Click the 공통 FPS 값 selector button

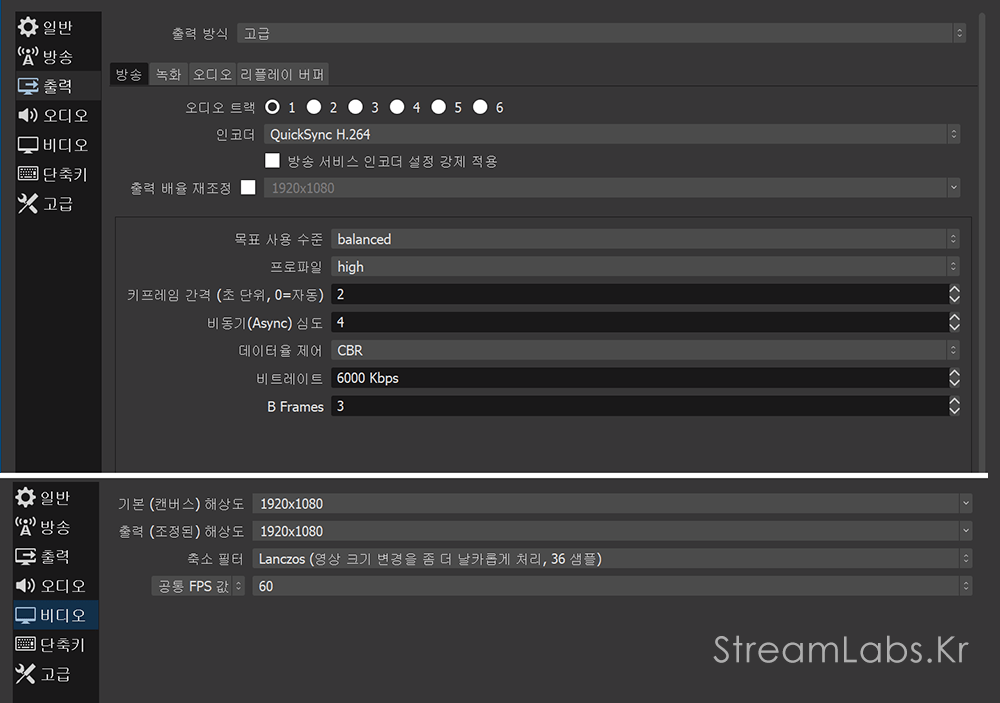point(195,586)
